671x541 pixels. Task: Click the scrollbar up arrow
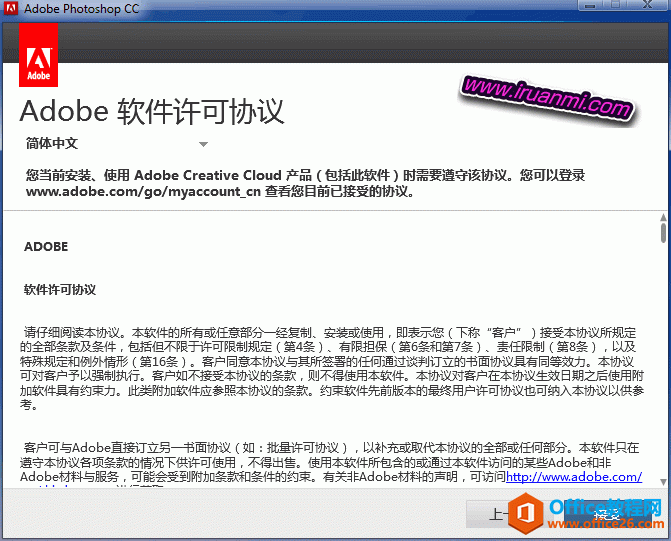[663, 216]
